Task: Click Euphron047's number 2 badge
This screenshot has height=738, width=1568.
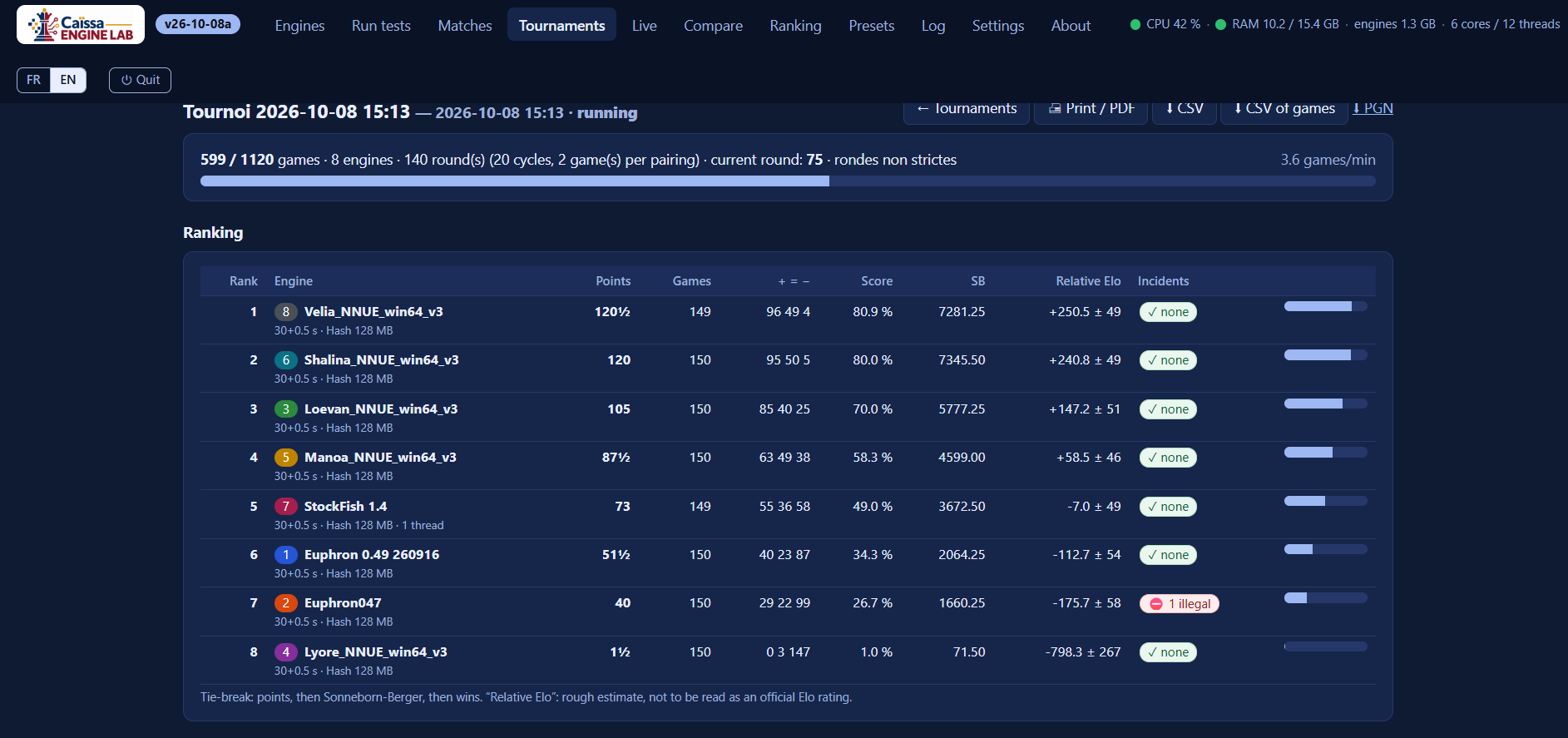Action: (x=285, y=603)
